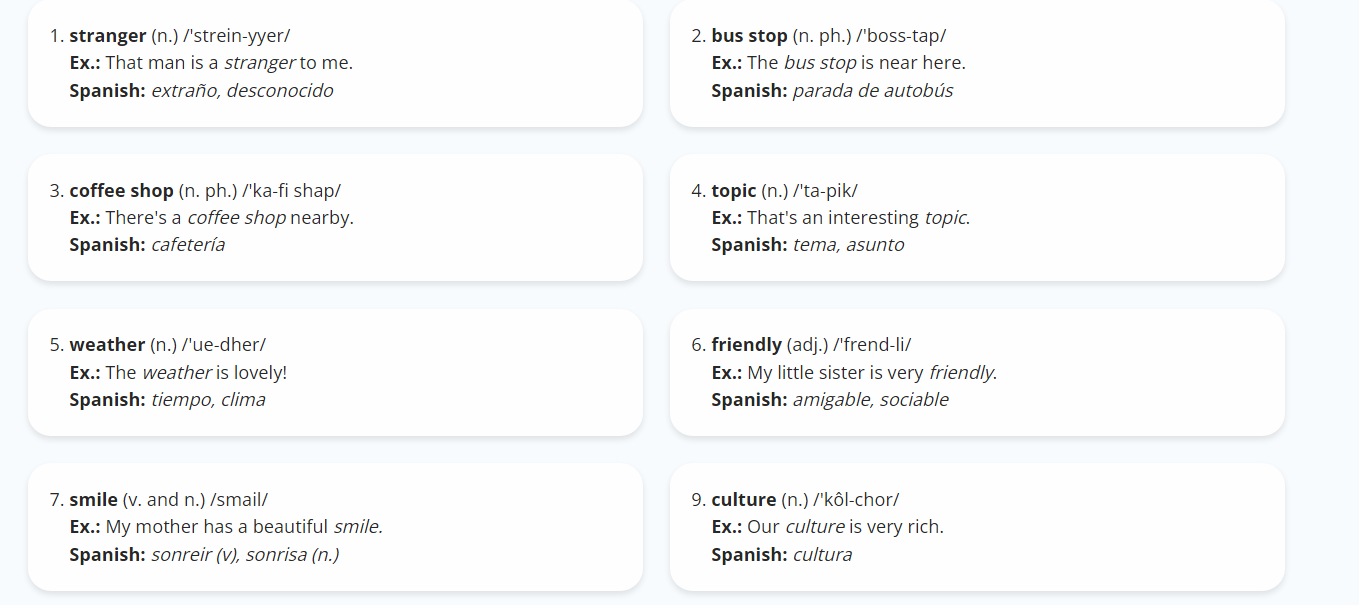This screenshot has height=605, width=1359.
Task: Select the bold word "weather"
Action: [107, 345]
